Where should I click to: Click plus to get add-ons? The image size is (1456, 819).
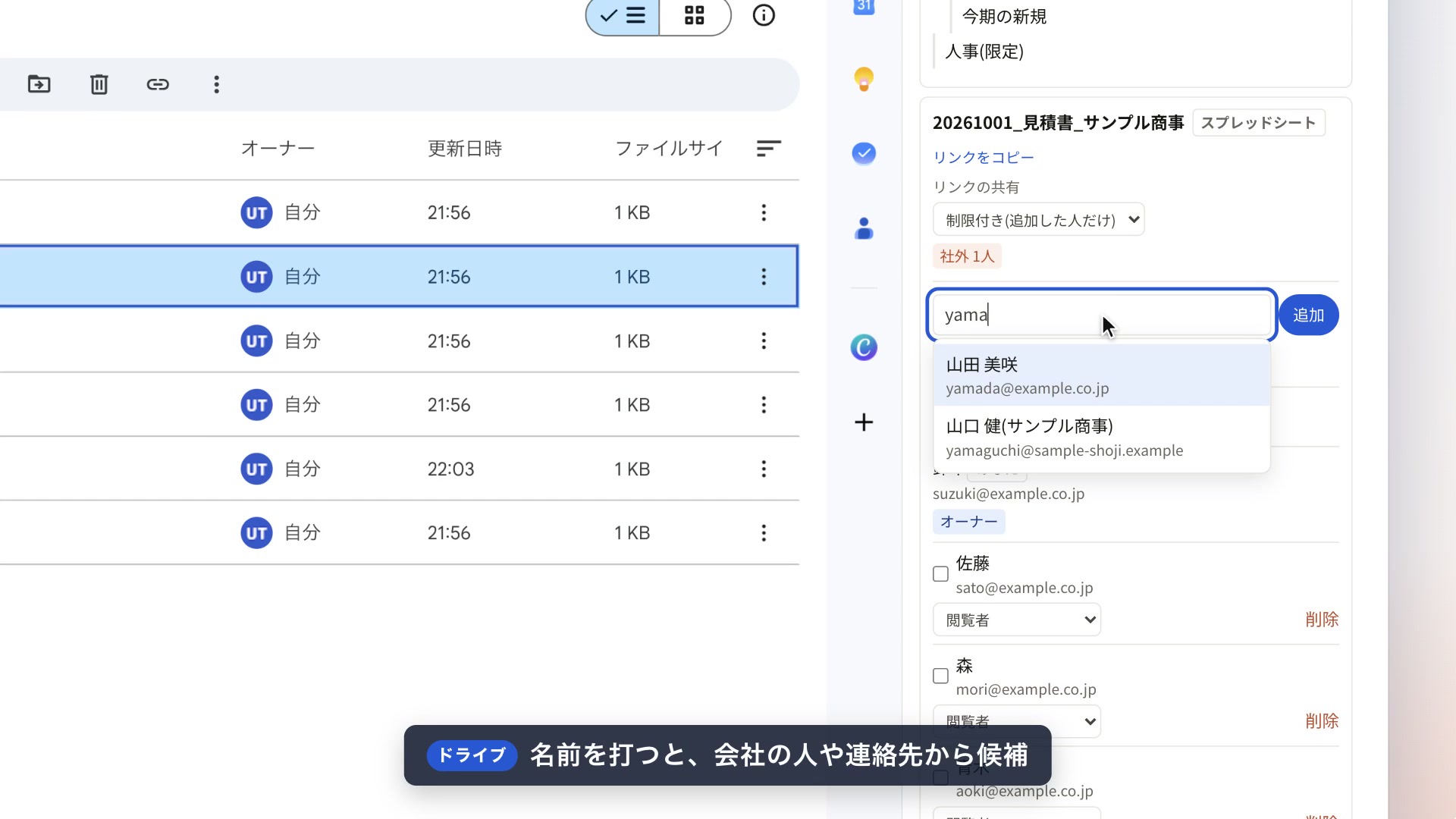(864, 422)
